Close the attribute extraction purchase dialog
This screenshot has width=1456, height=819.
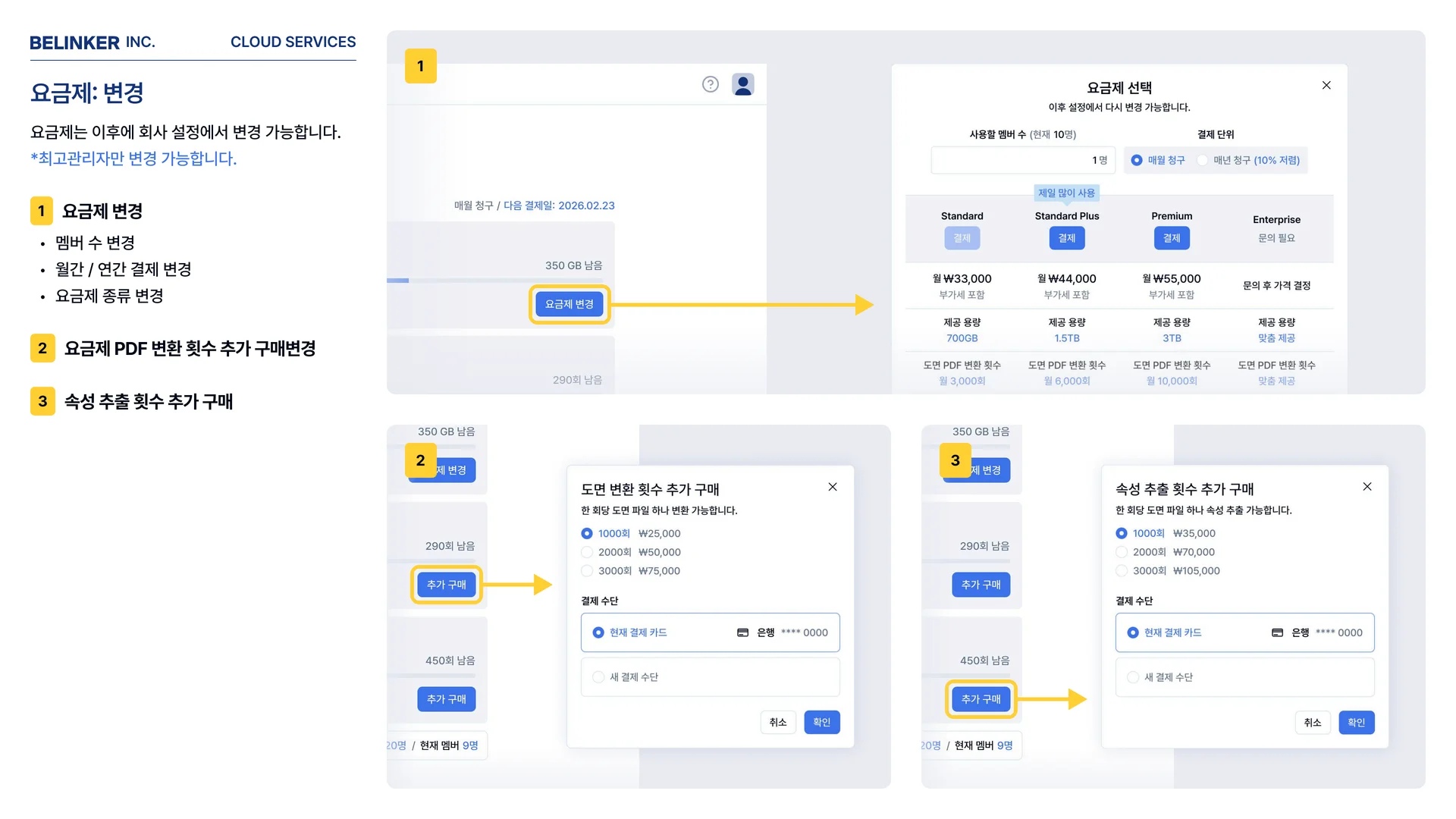1367,487
